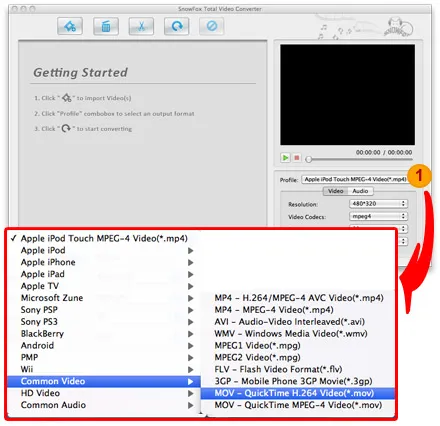
Task: Switch to the Audio tab
Action: coord(360,191)
